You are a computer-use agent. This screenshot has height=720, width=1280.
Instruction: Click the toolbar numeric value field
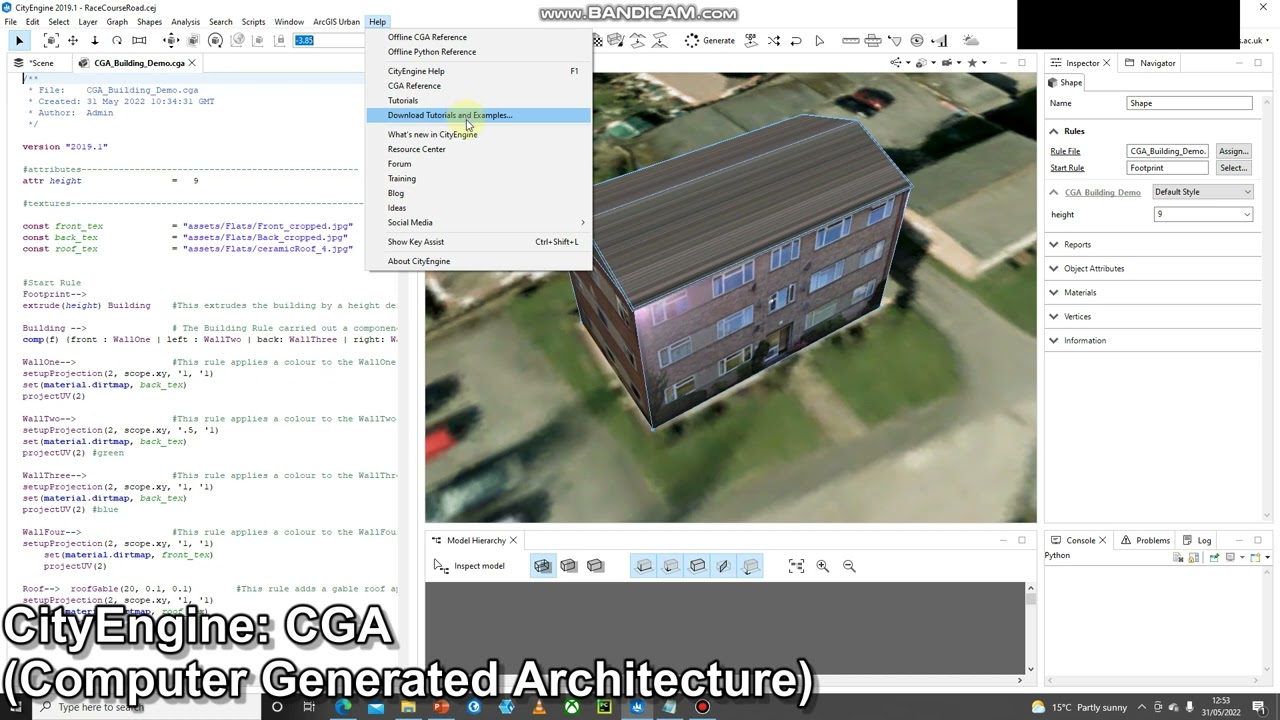tap(317, 40)
